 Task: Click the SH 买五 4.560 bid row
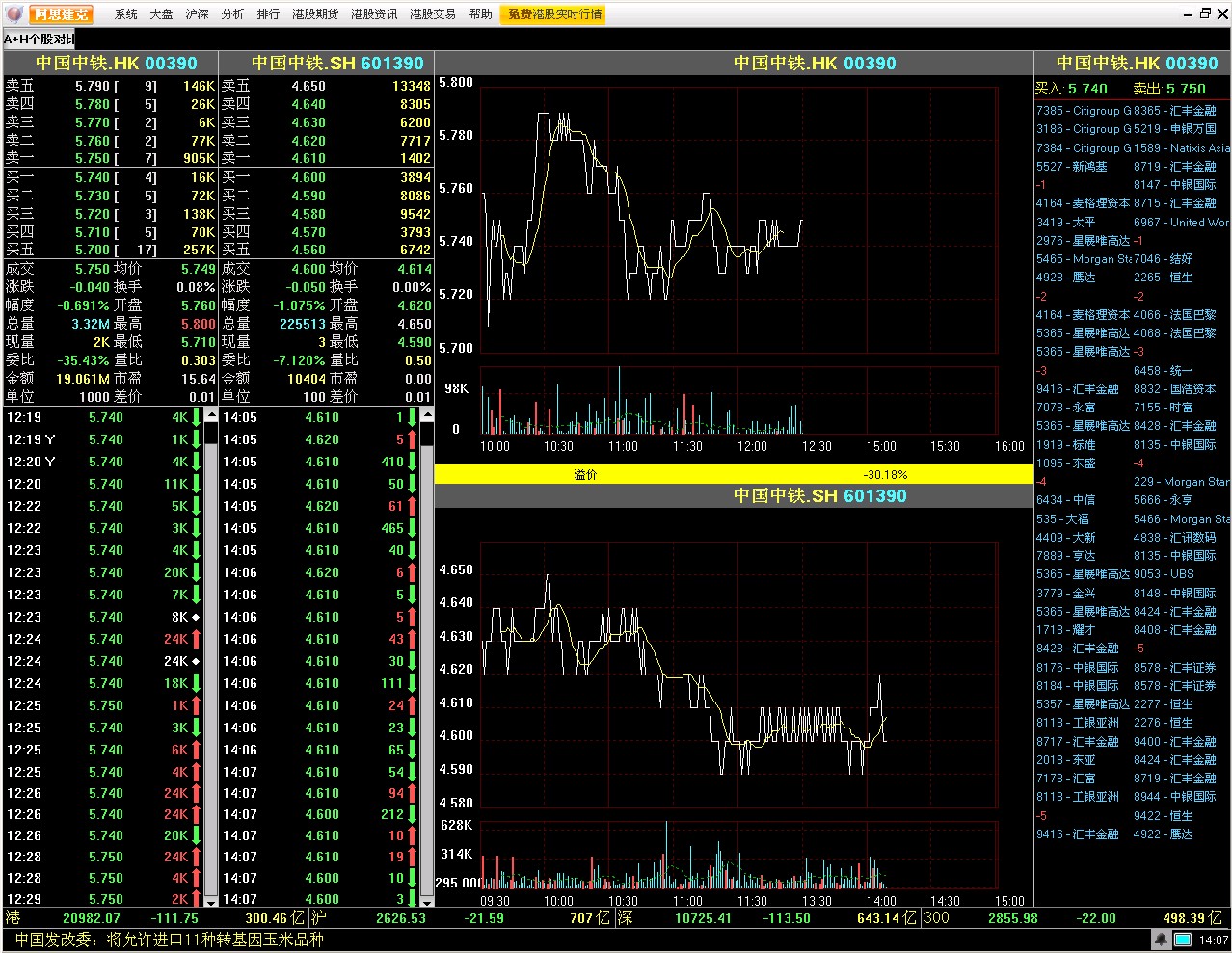point(327,250)
